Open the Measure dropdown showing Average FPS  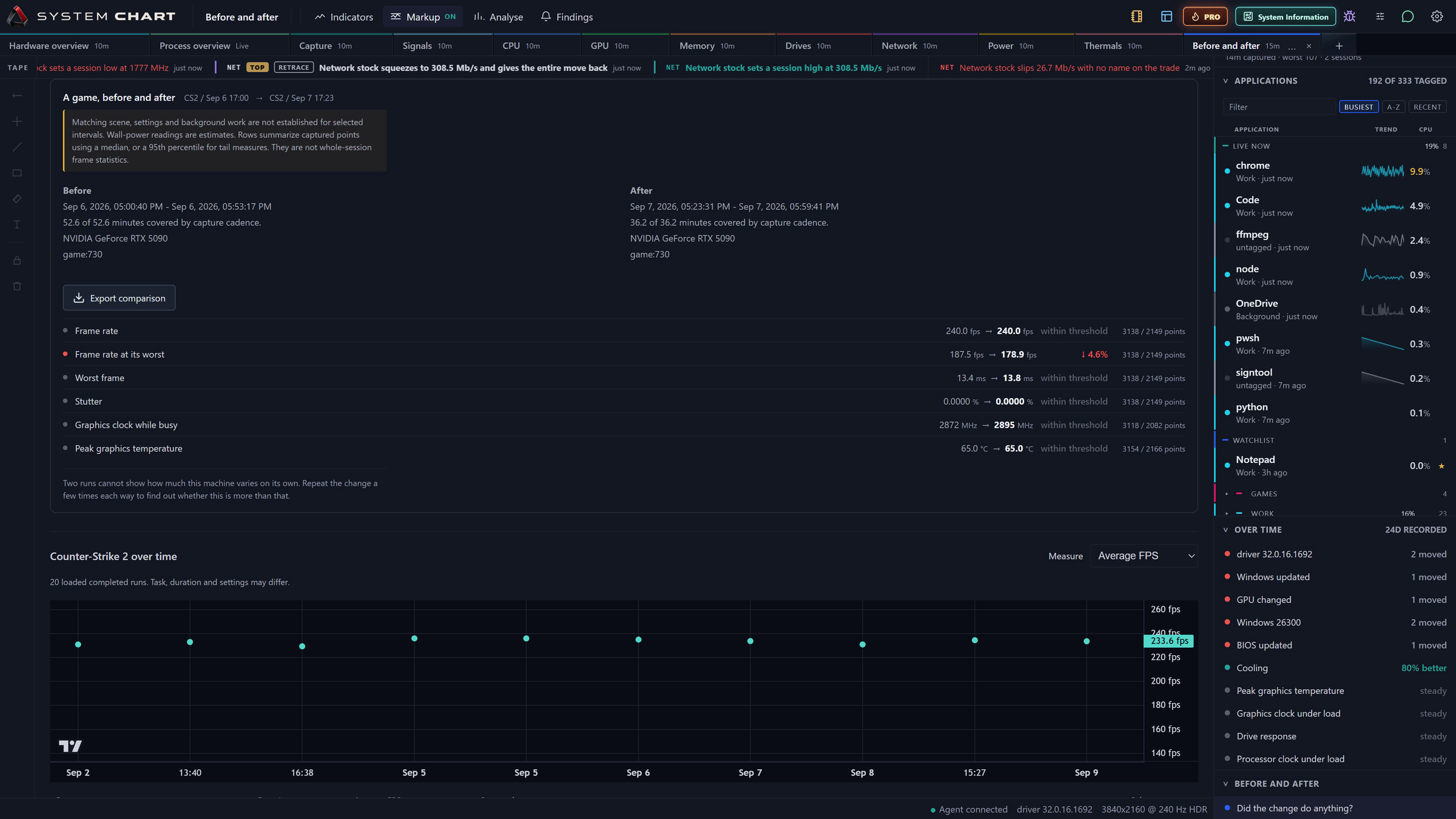[x=1144, y=556]
